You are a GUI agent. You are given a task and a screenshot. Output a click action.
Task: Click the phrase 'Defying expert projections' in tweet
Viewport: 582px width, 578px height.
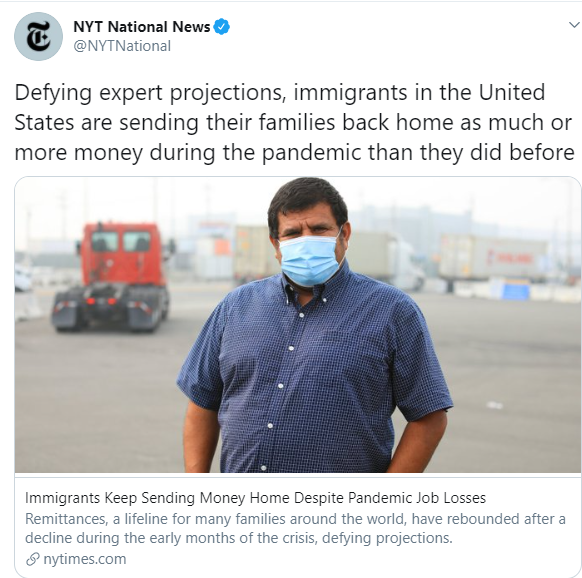[150, 93]
